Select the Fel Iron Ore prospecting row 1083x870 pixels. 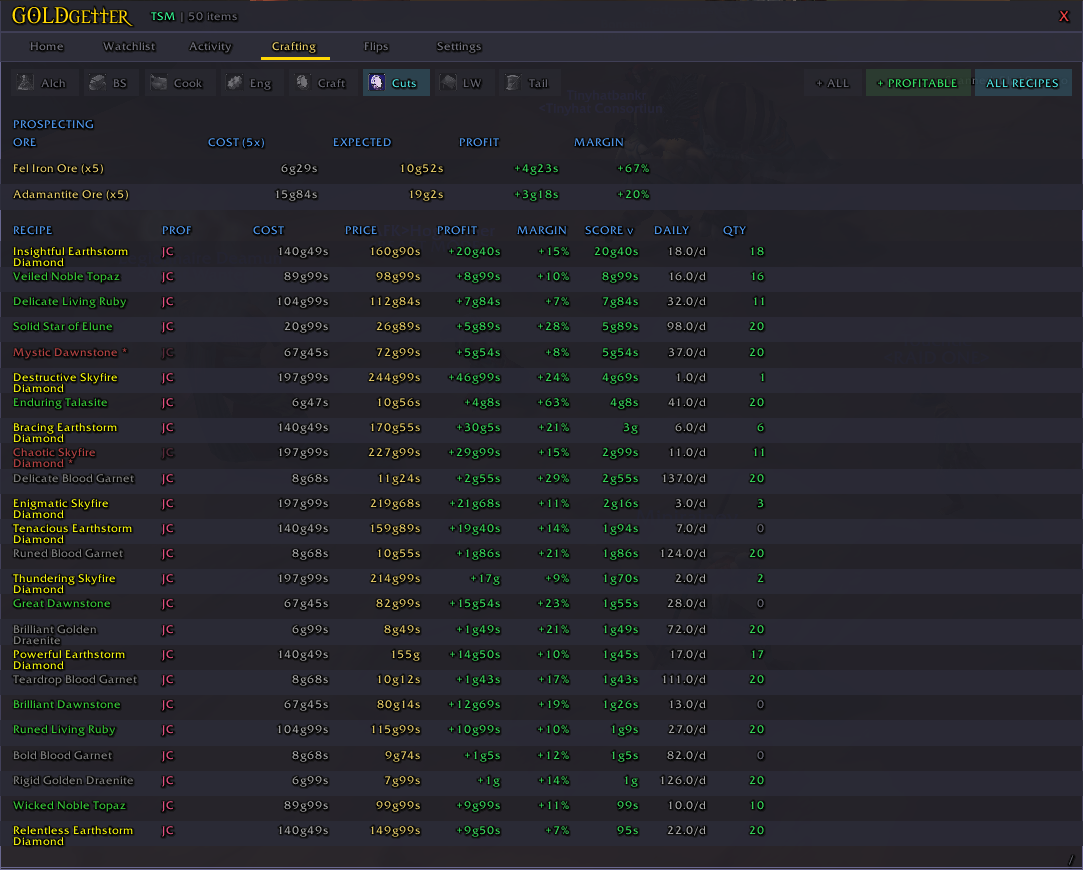coord(58,168)
